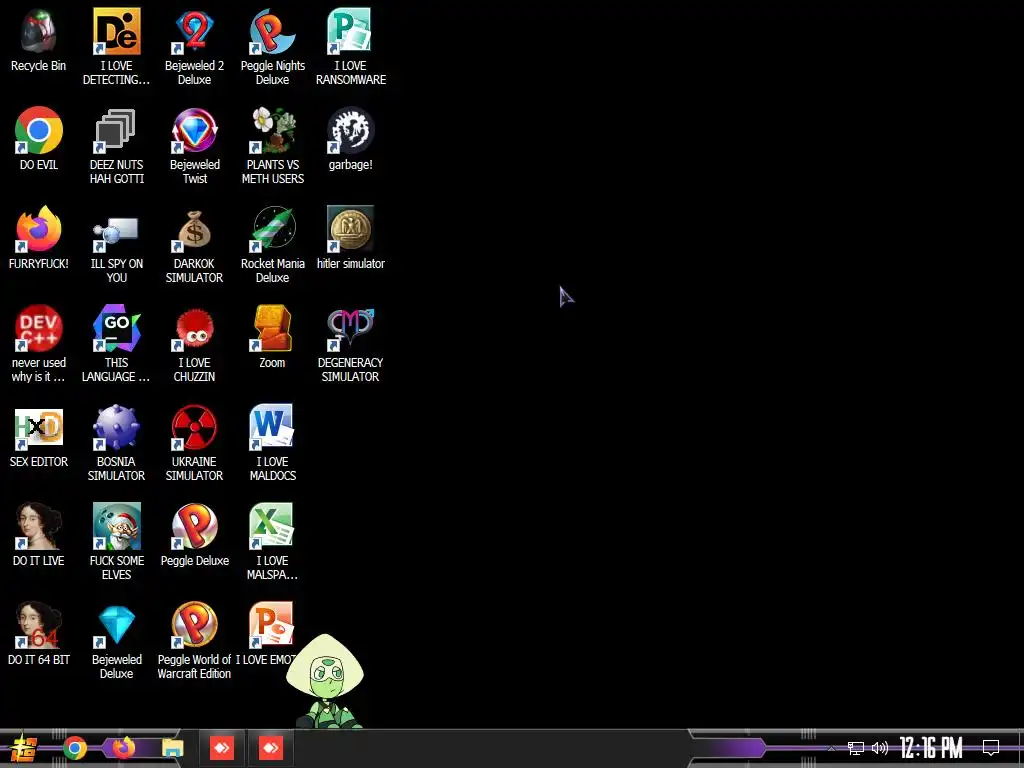
Task: Open the volume control tray icon
Action: [880, 748]
